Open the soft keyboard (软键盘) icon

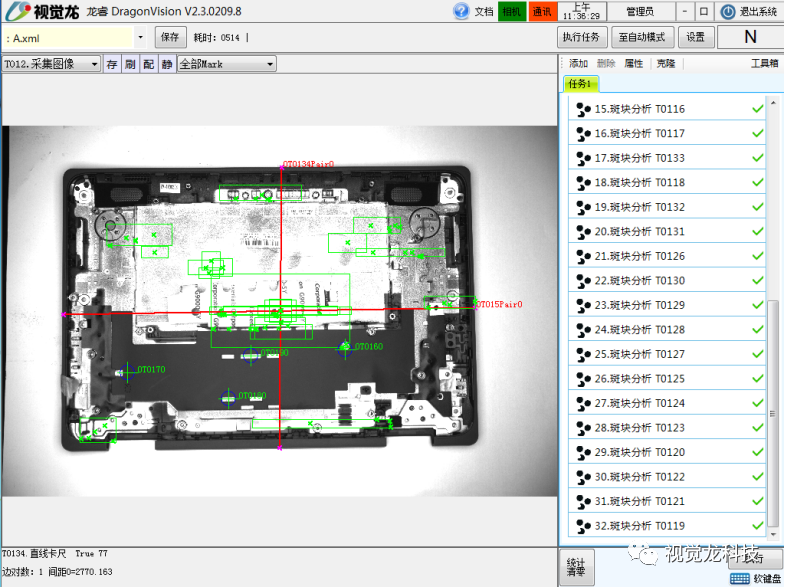[740, 579]
